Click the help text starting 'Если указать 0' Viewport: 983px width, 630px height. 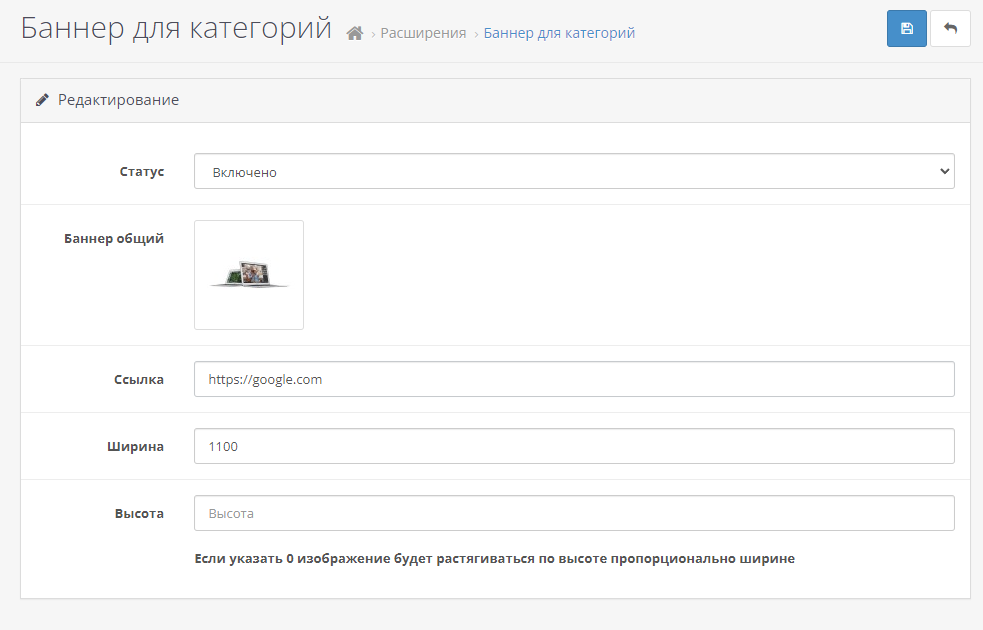[495, 559]
